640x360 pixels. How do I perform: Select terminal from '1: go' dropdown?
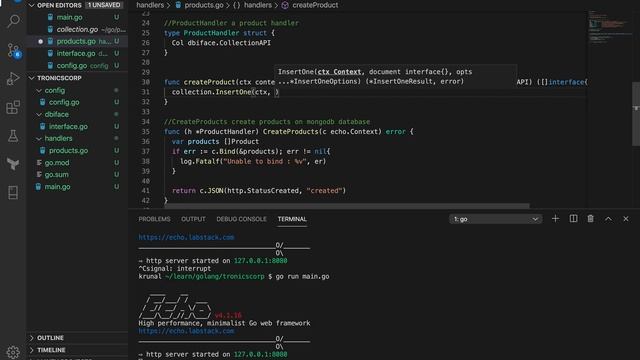click(496, 219)
